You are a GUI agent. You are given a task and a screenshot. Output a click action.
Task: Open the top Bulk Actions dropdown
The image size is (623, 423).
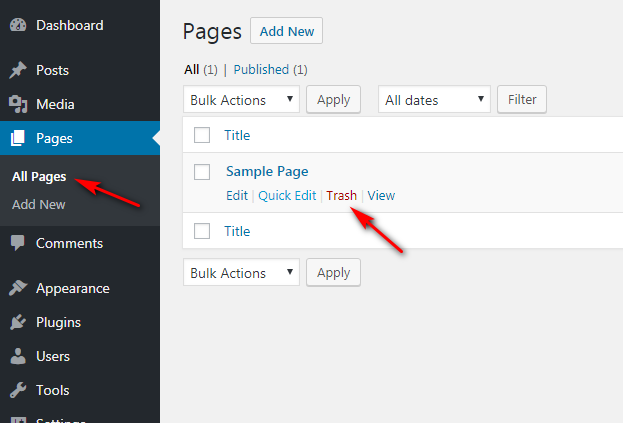pyautogui.click(x=241, y=100)
